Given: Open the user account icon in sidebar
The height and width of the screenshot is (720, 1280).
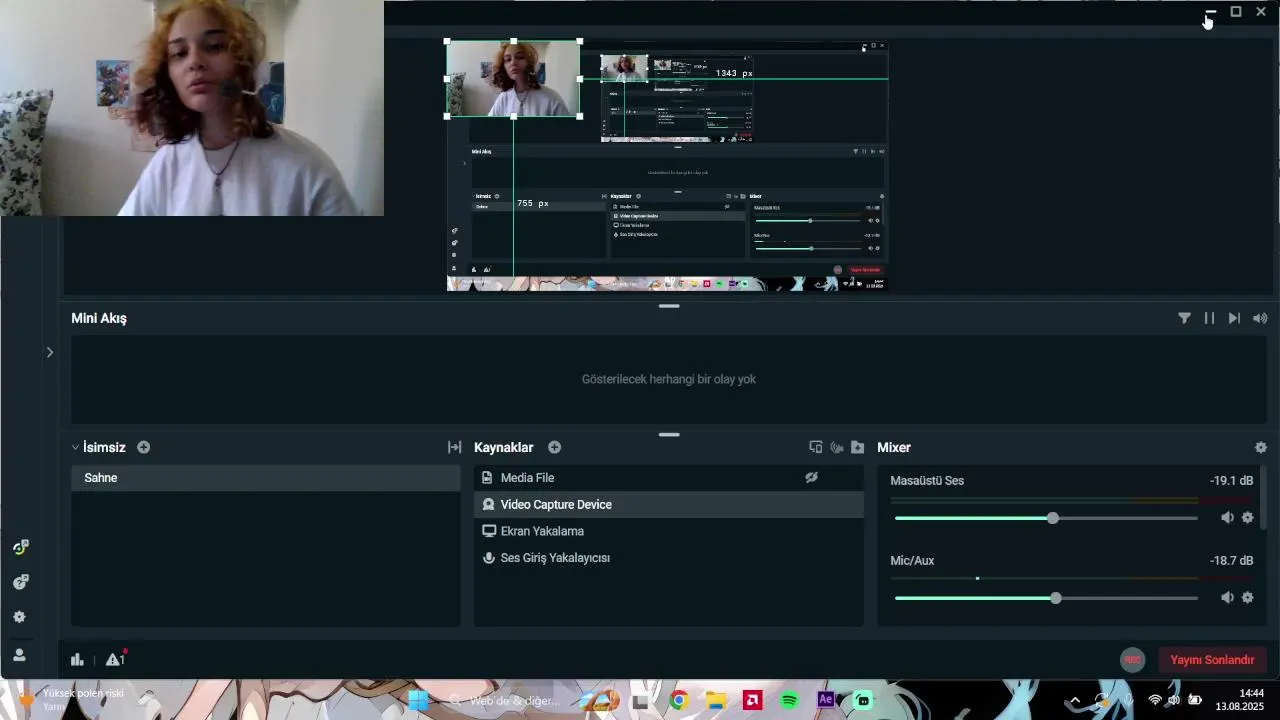Looking at the screenshot, I should (19, 655).
